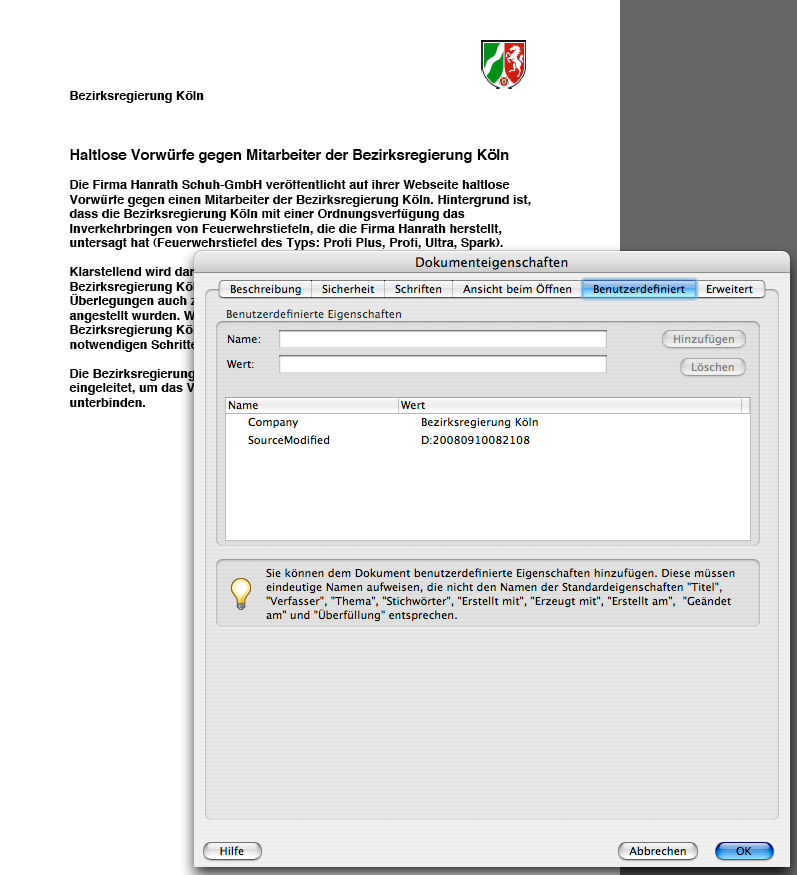The width and height of the screenshot is (797, 875).
Task: Focus the Wert input field
Action: click(x=443, y=364)
